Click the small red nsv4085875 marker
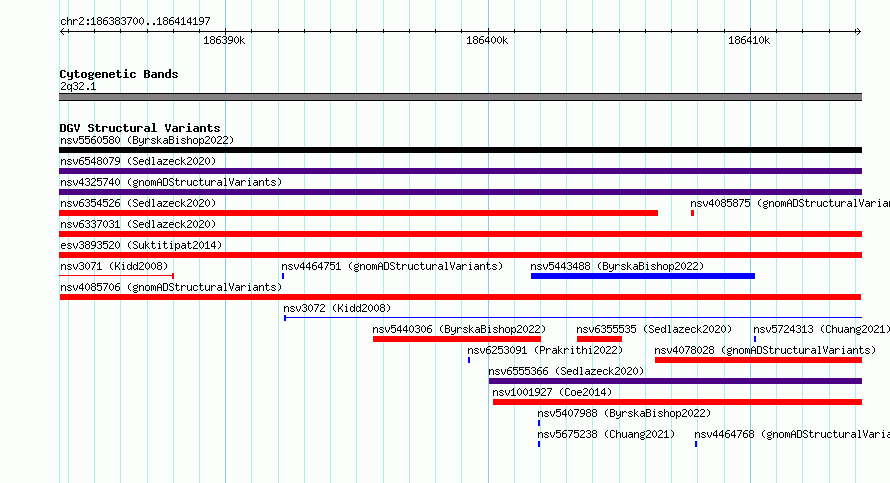Image resolution: width=890 pixels, height=483 pixels. click(692, 213)
